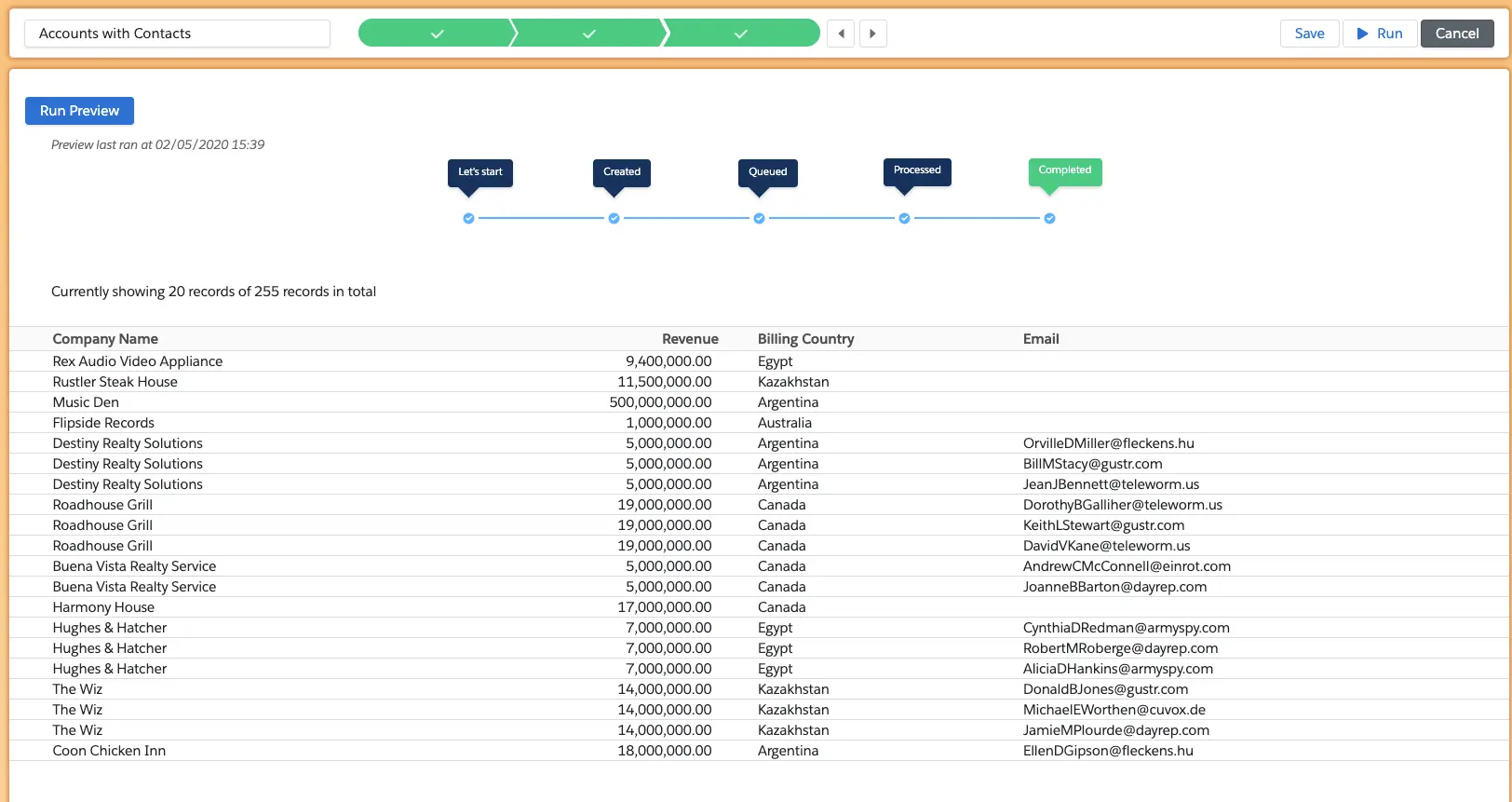Click the previous step left arrow button

point(841,34)
